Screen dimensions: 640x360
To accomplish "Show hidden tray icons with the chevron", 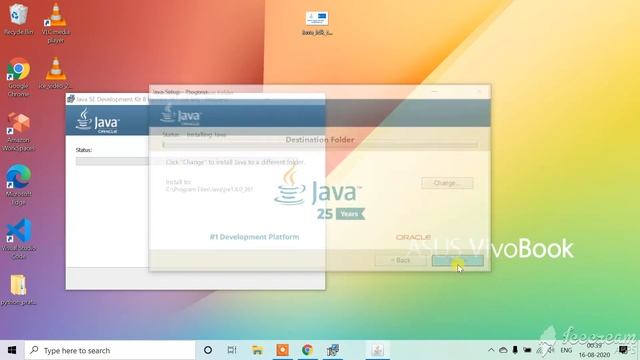I will coord(491,350).
